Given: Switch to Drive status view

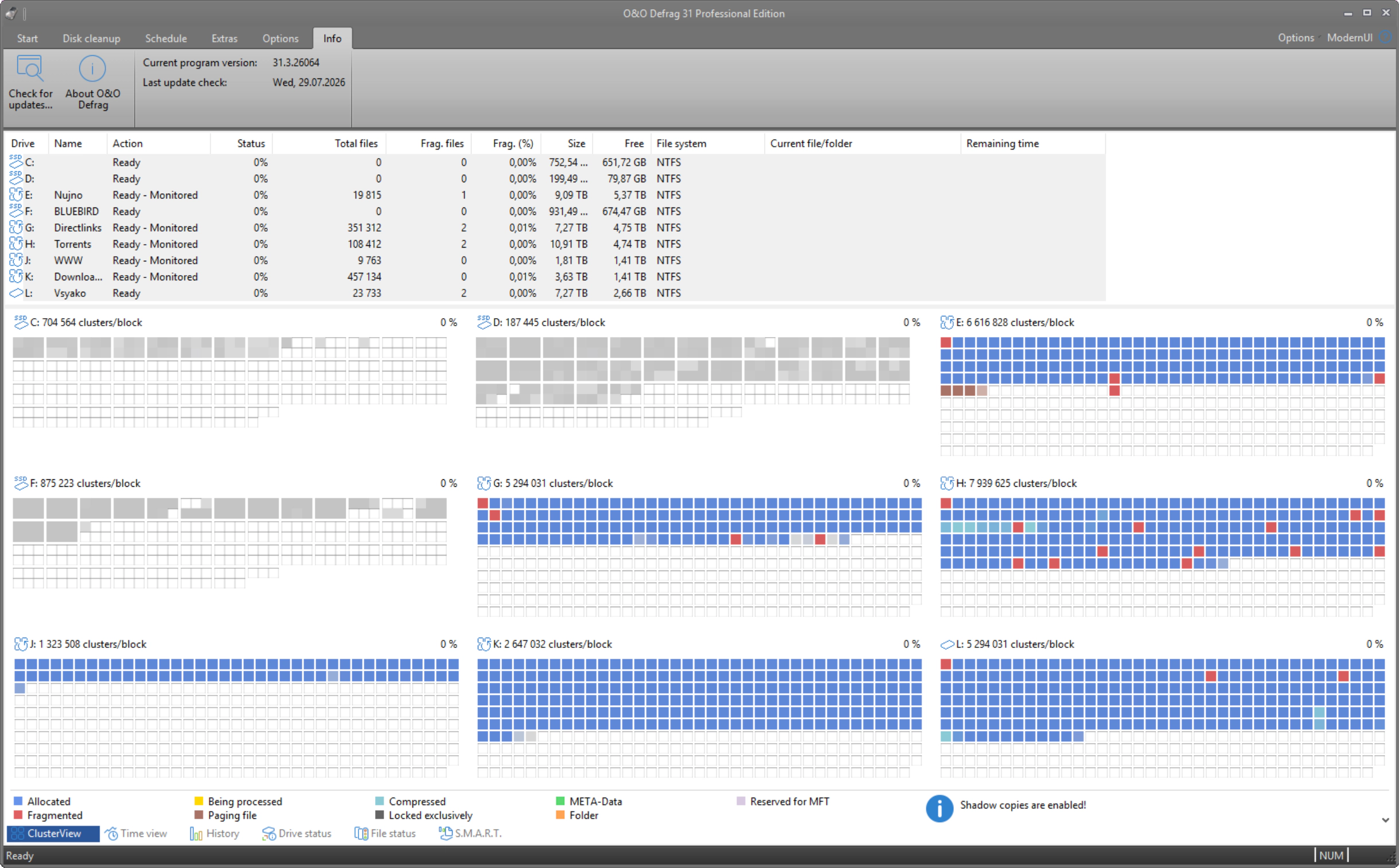Looking at the screenshot, I should (x=297, y=833).
